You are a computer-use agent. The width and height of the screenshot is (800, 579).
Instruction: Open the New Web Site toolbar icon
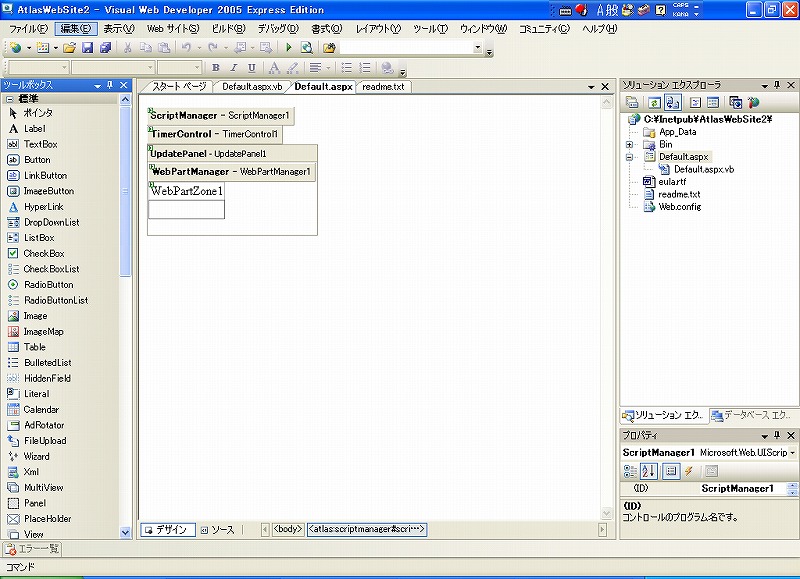(x=15, y=48)
